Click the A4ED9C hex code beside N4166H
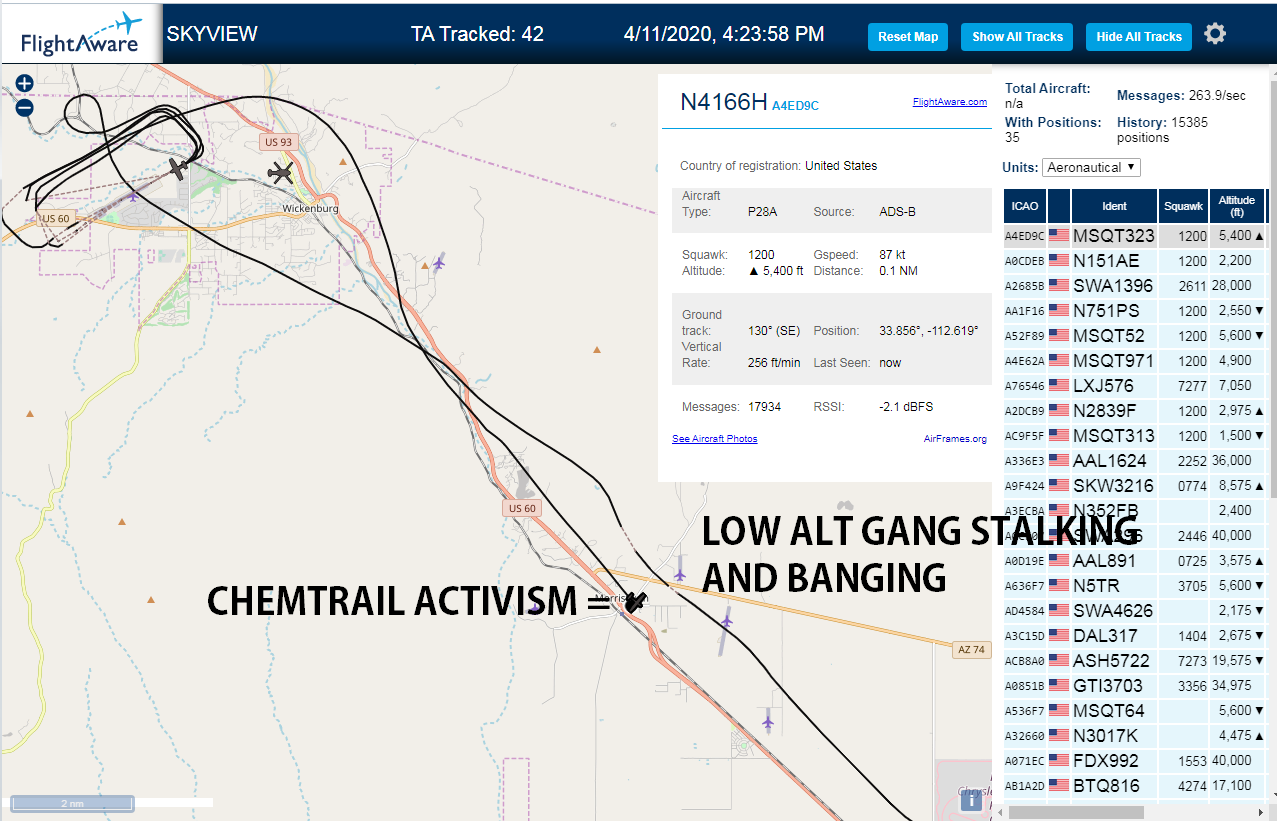This screenshot has height=821, width=1277. (795, 105)
